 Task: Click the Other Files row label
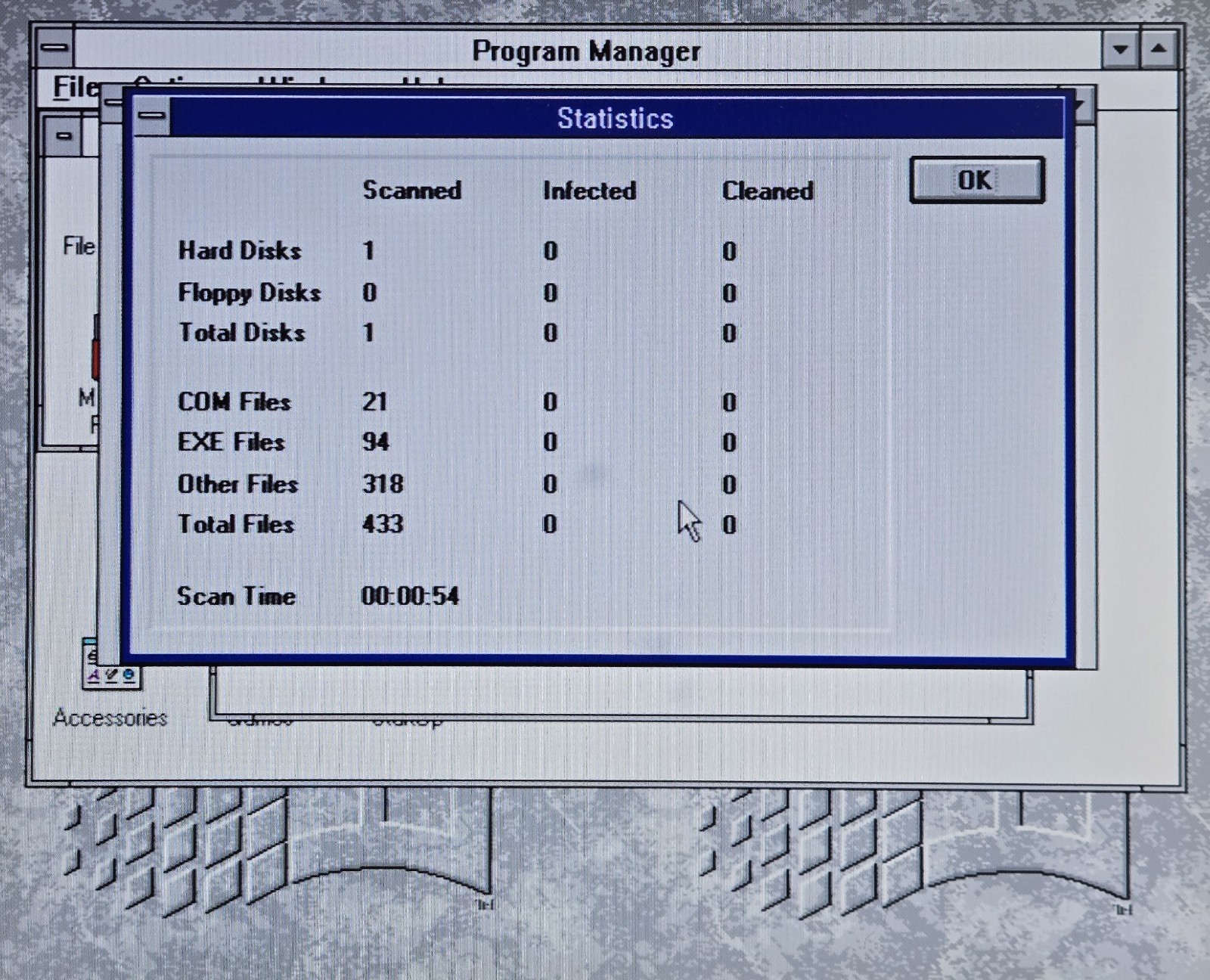pos(238,484)
